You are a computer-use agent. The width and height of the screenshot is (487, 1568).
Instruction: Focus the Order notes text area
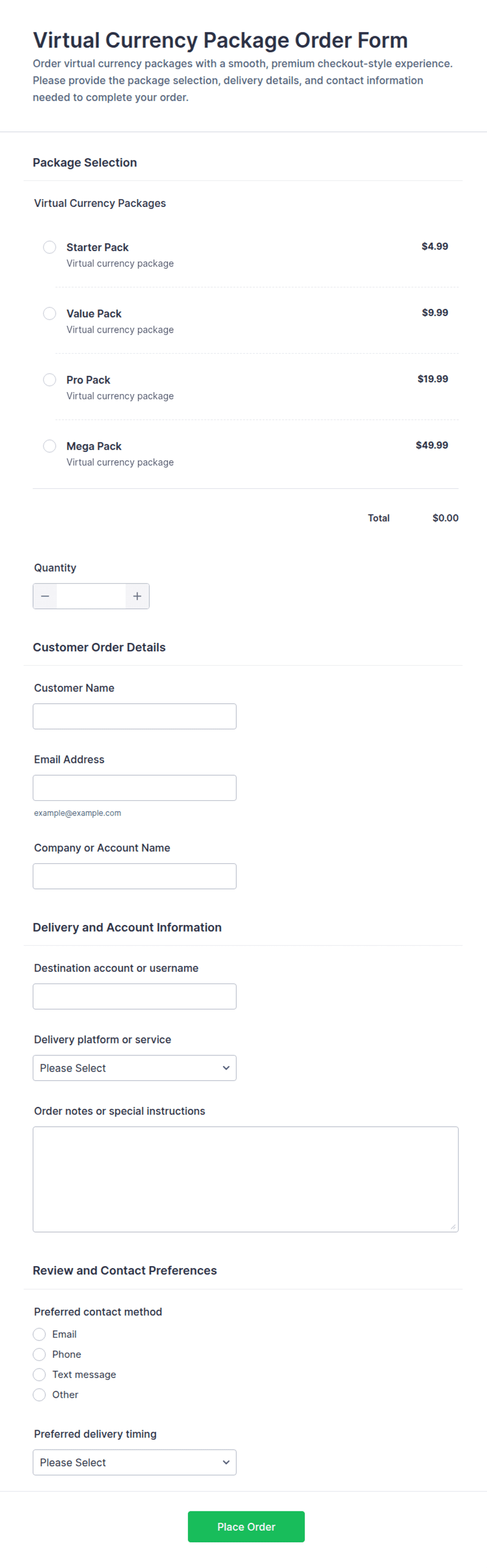[246, 1179]
